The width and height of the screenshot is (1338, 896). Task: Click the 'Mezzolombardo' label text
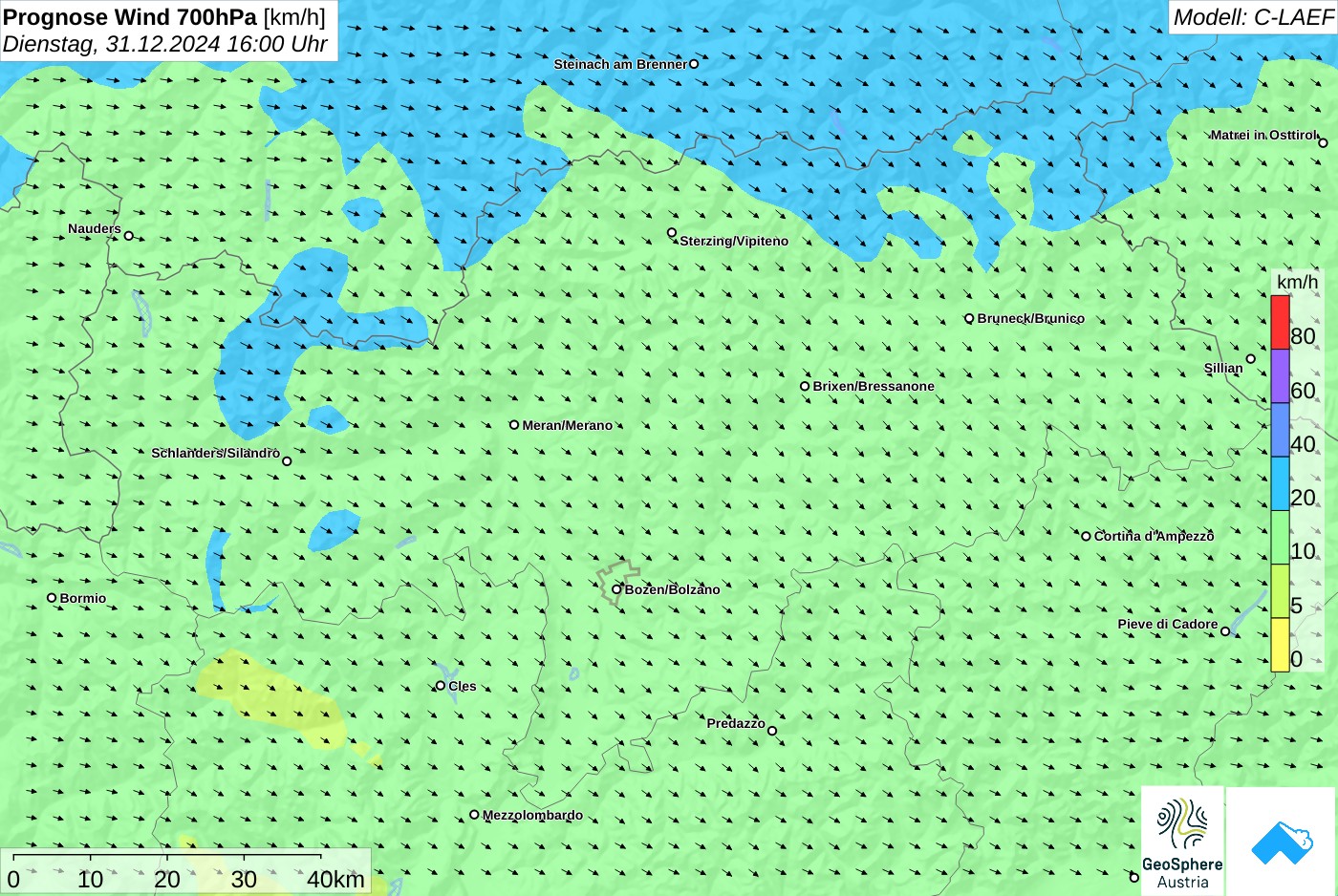tap(532, 815)
